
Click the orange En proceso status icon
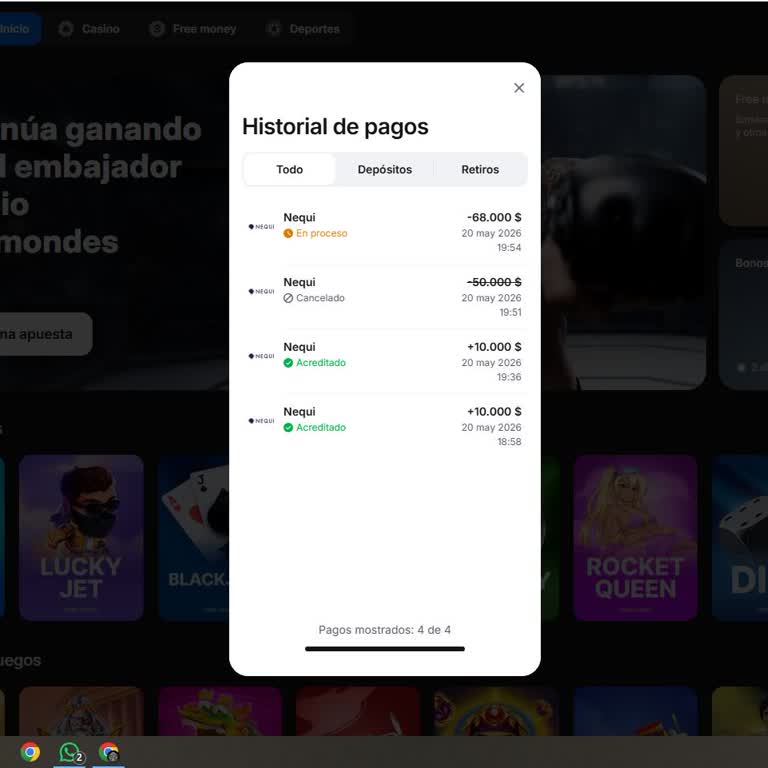(288, 233)
